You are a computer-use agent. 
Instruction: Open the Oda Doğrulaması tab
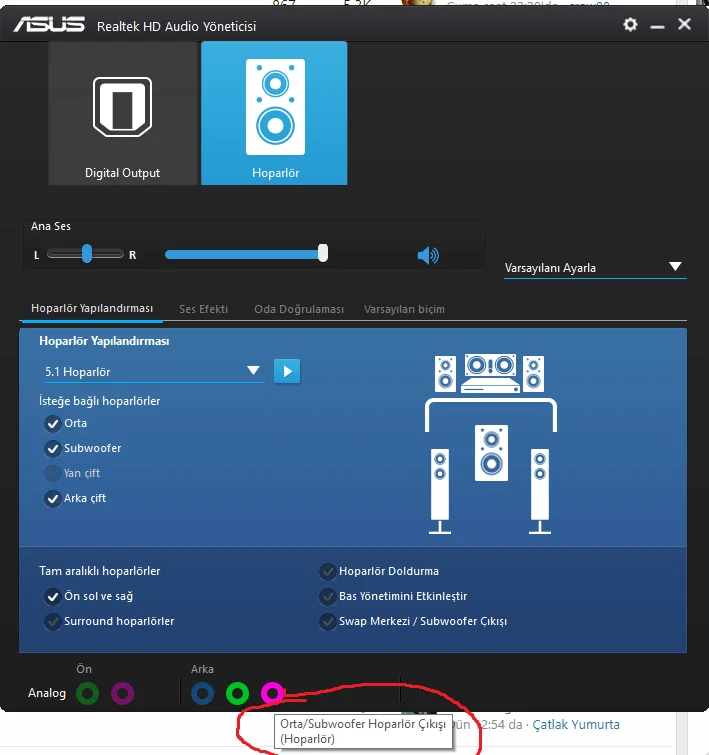tap(299, 309)
